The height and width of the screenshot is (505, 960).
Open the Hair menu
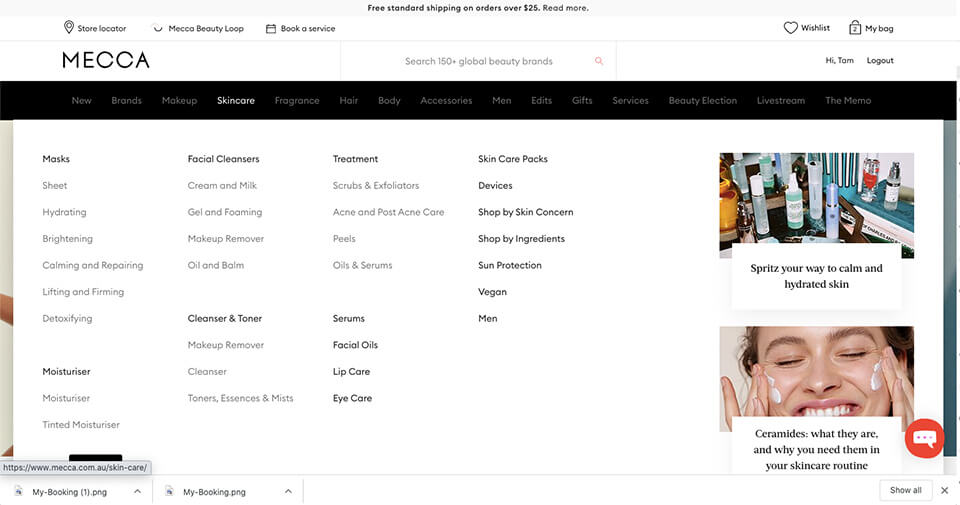click(x=349, y=100)
